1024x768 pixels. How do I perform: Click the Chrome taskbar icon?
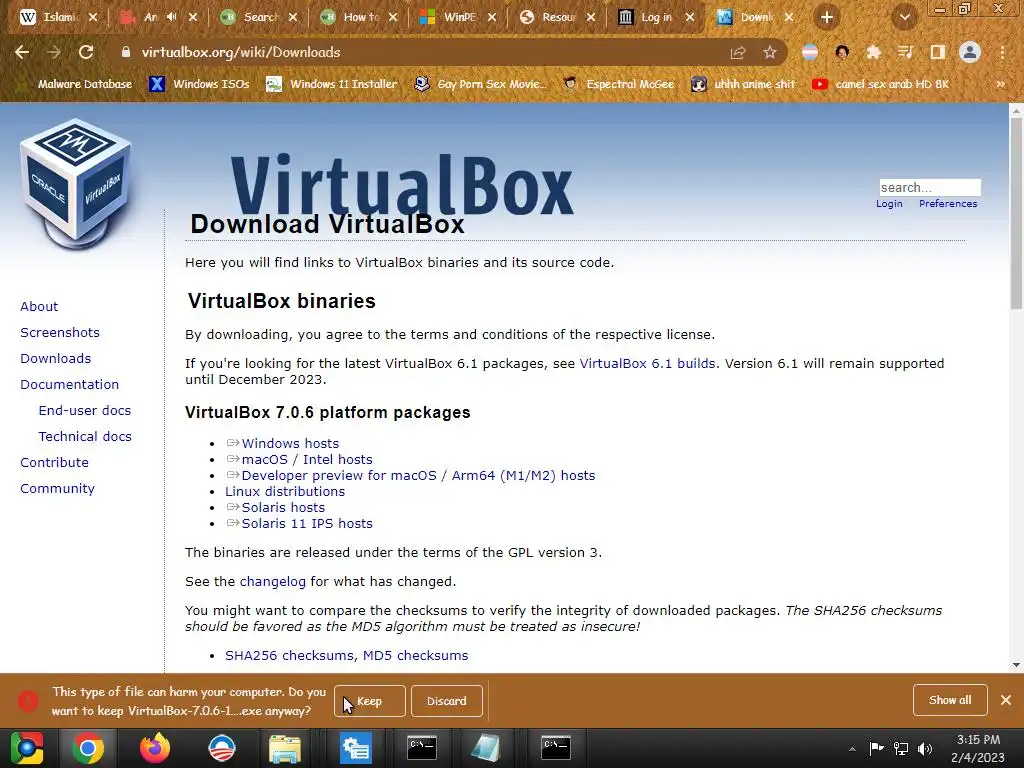88,748
